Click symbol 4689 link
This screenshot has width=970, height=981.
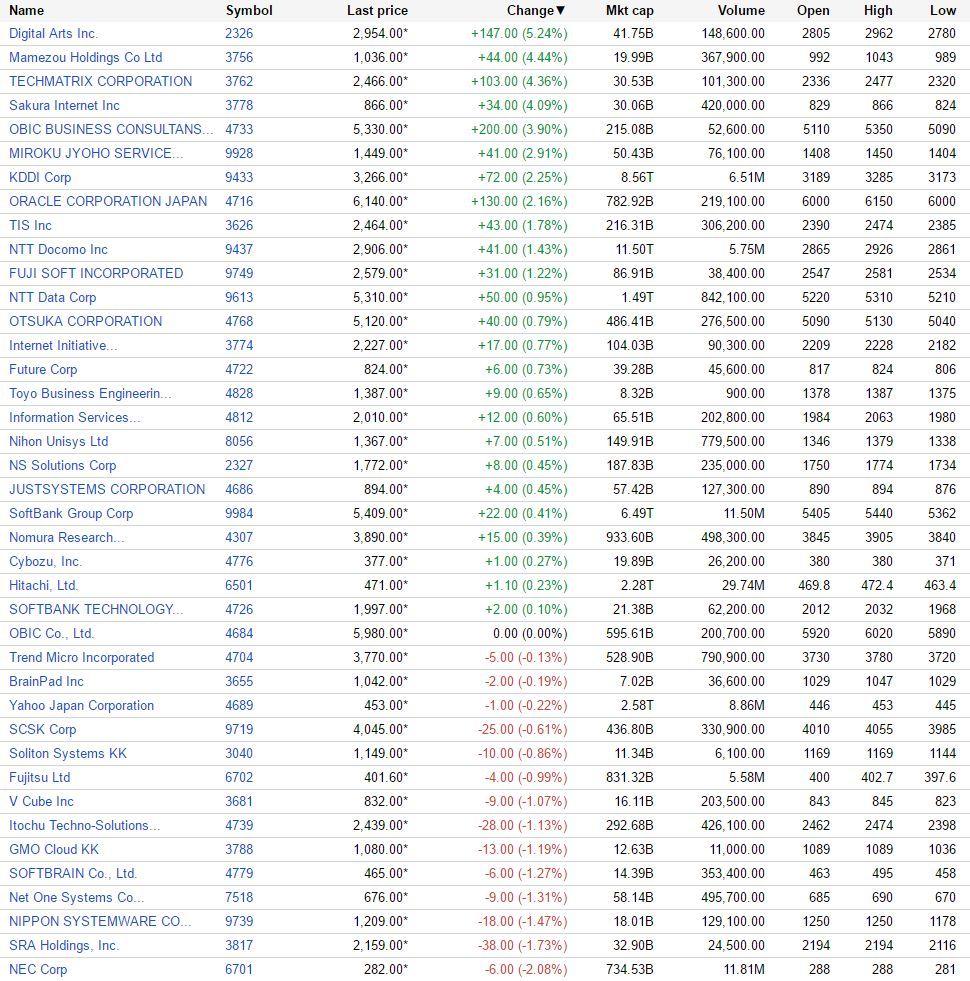click(x=239, y=705)
